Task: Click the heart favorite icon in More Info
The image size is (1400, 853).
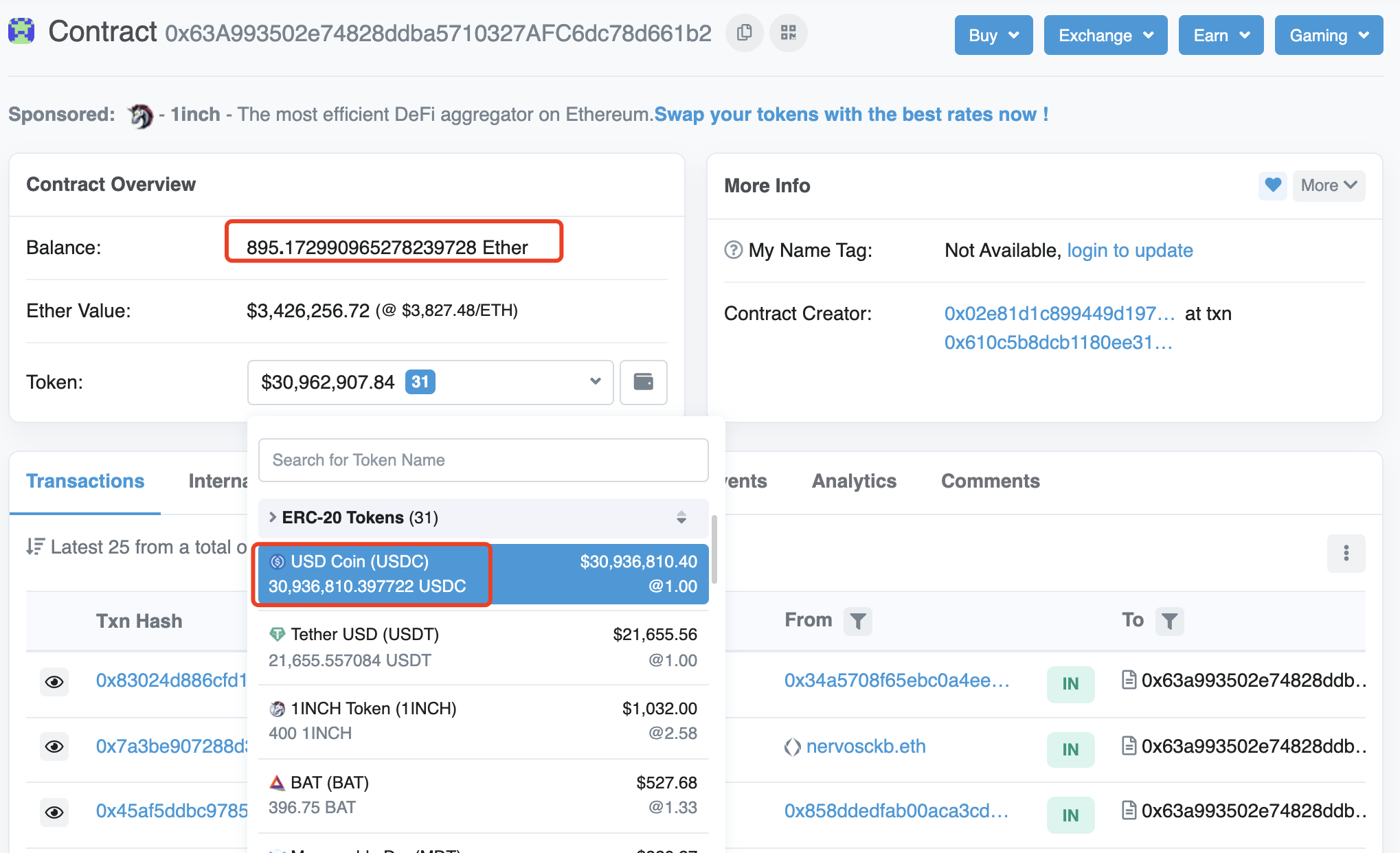Action: [x=1272, y=185]
